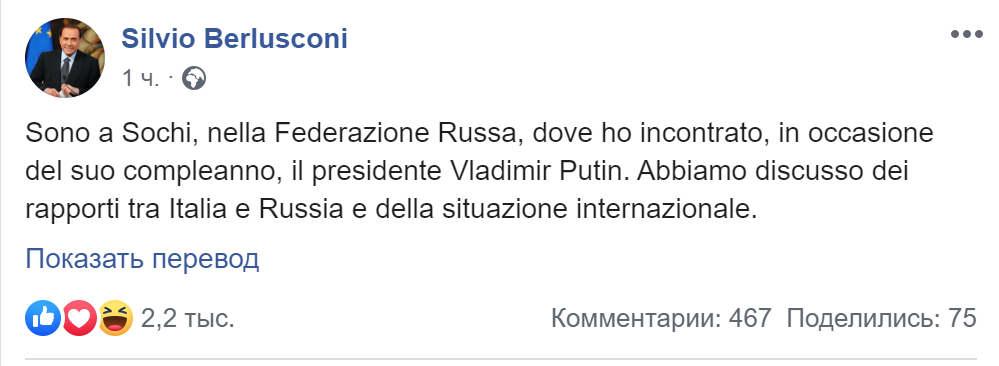
Task: Click the laughing Haha reaction icon
Action: pyautogui.click(x=115, y=317)
